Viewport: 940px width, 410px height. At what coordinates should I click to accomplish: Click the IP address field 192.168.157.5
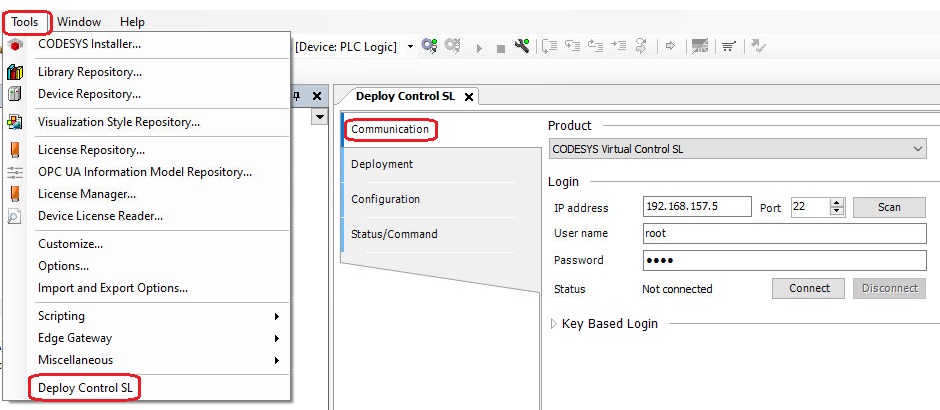pos(697,207)
